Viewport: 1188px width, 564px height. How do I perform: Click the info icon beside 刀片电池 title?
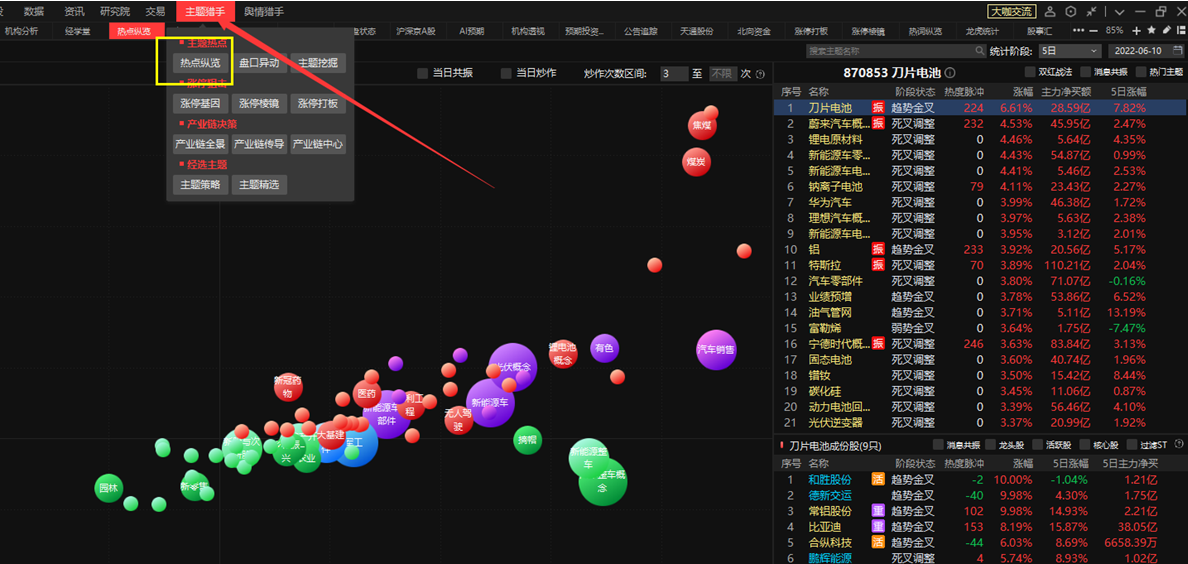(950, 74)
